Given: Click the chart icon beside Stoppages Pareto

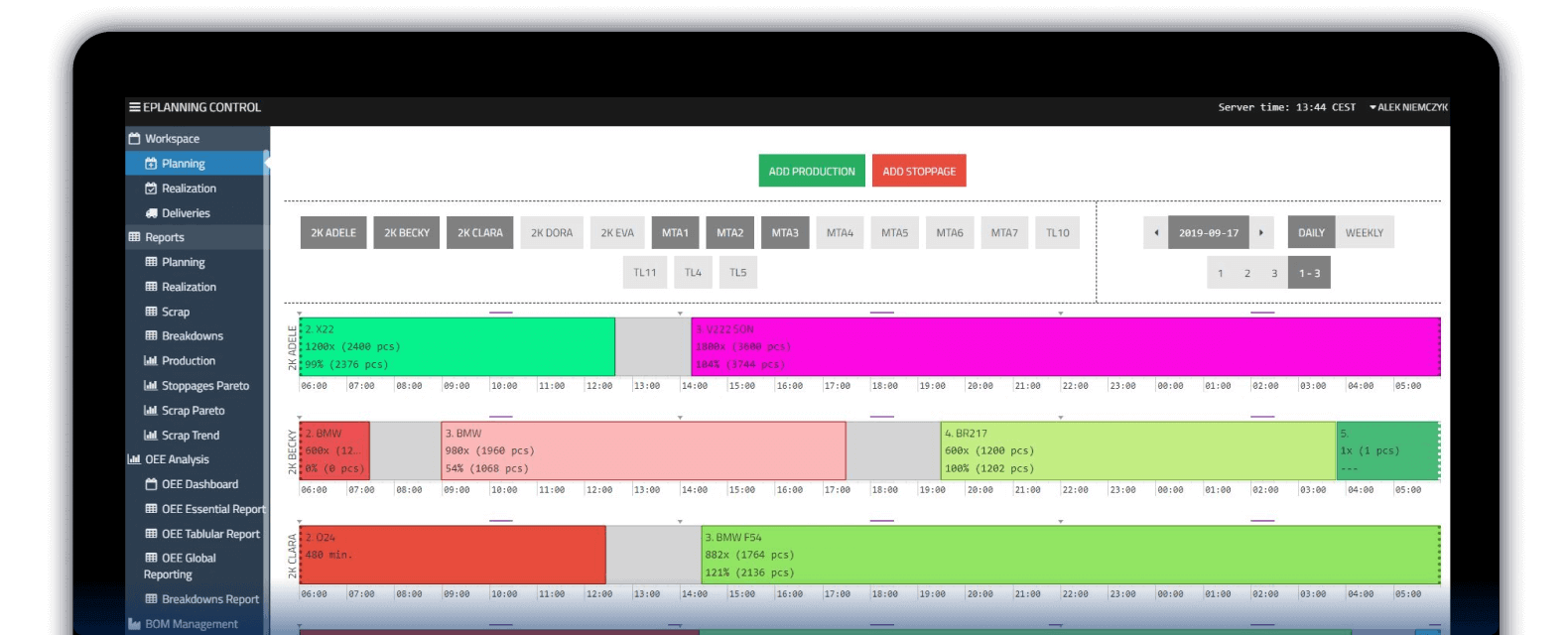Looking at the screenshot, I should 151,386.
